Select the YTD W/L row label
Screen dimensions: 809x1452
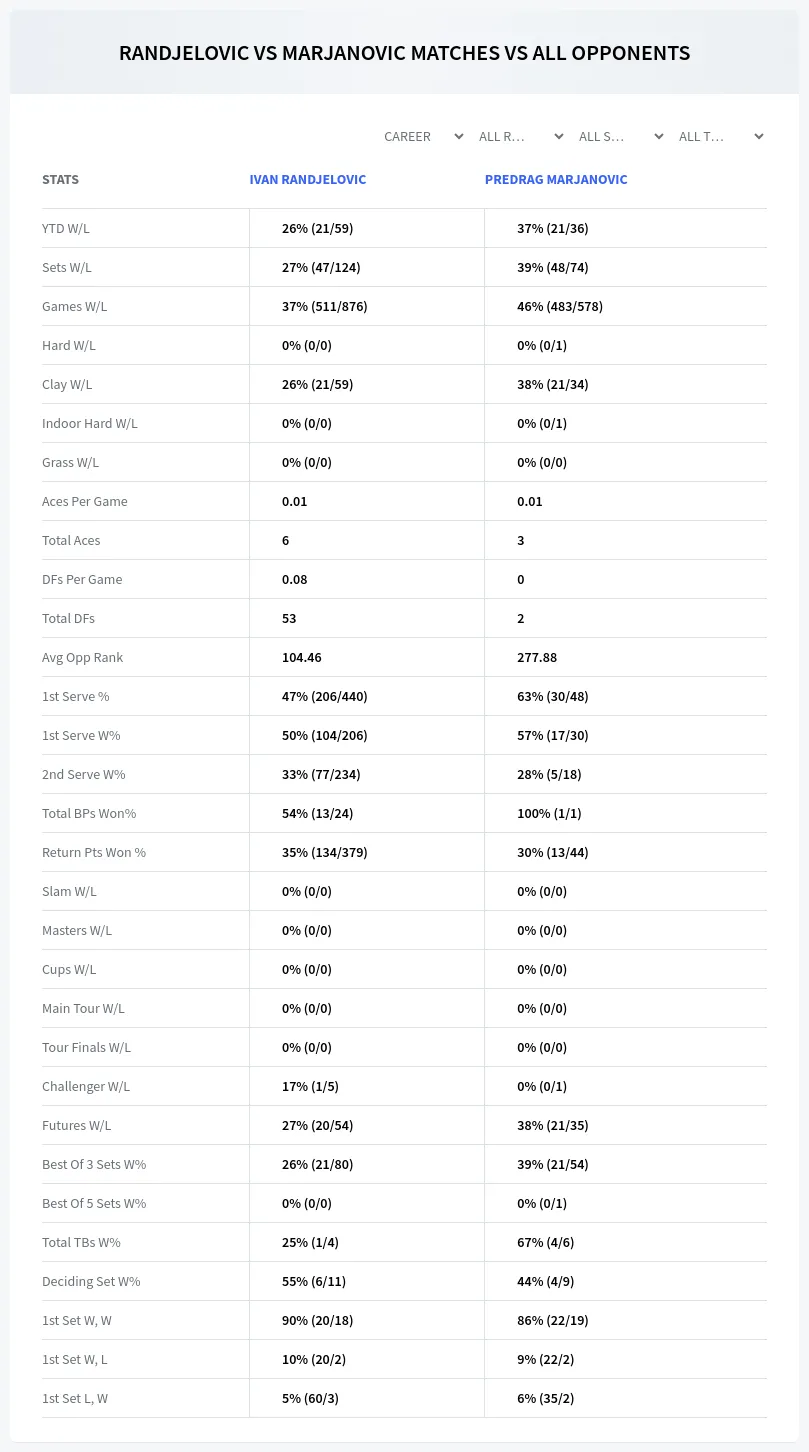click(66, 228)
